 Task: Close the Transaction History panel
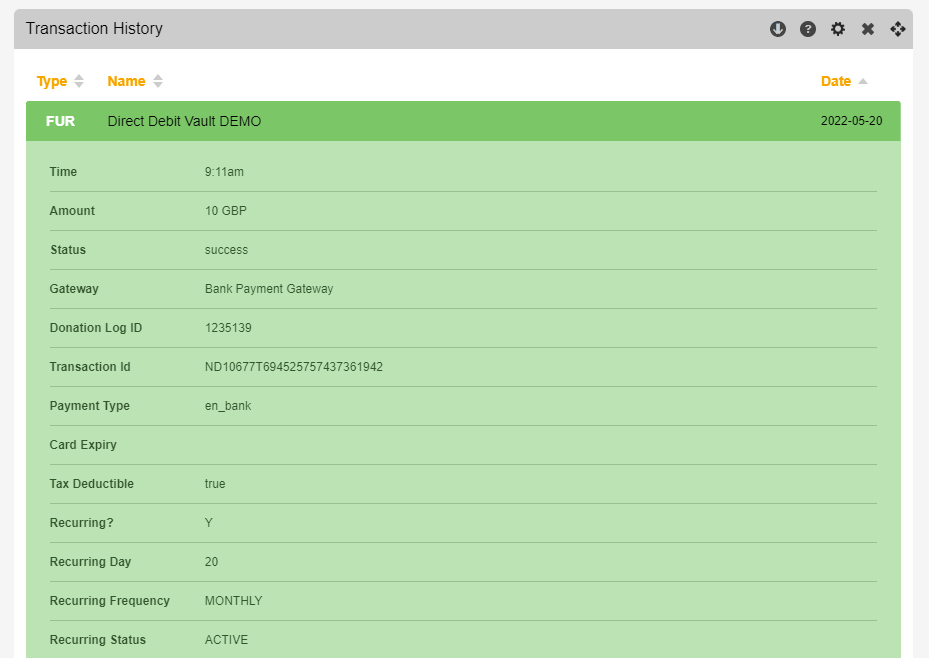pyautogui.click(x=868, y=29)
